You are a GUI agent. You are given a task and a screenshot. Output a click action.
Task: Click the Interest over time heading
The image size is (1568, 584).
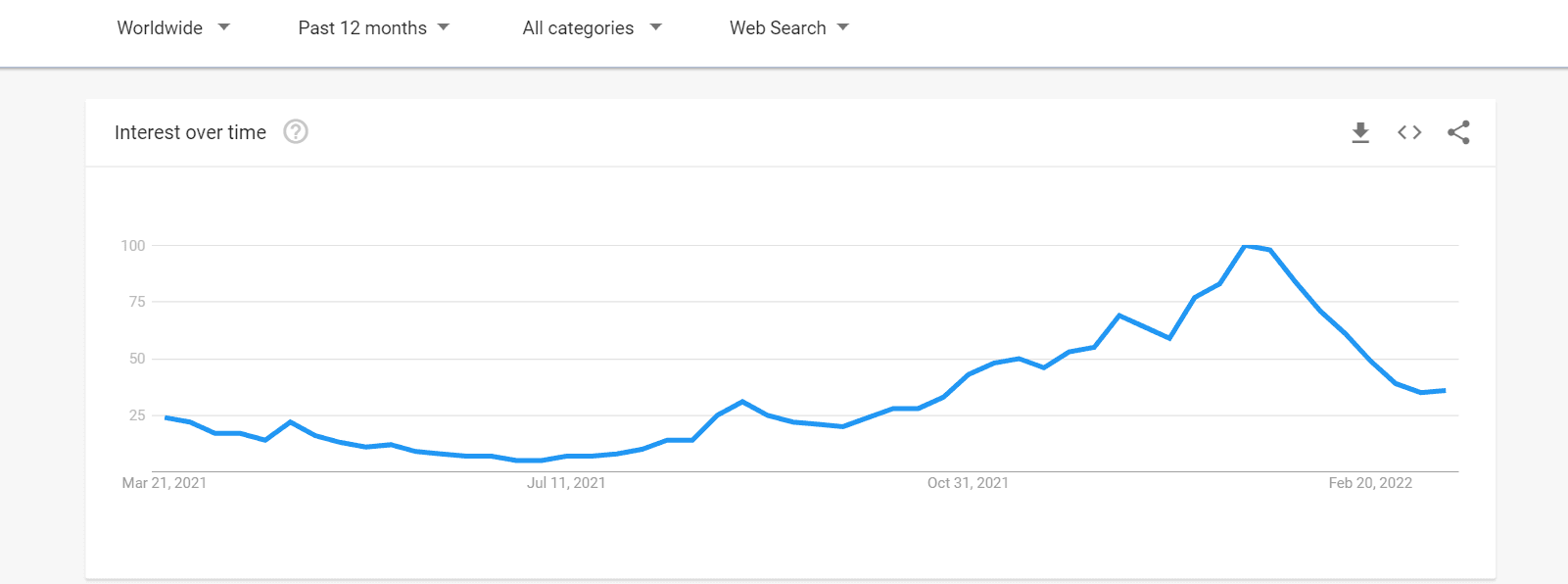pyautogui.click(x=190, y=132)
